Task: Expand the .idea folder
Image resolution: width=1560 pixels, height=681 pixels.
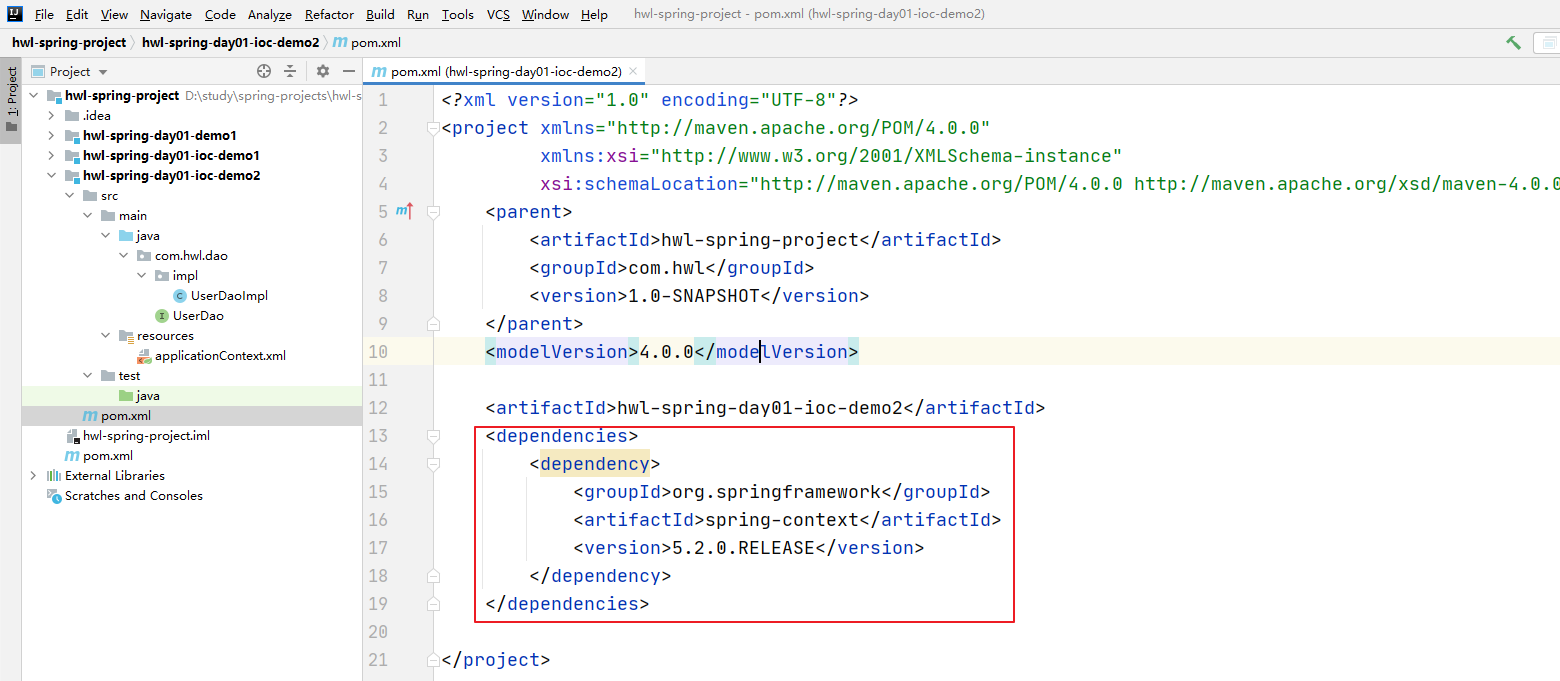Action: tap(52, 116)
